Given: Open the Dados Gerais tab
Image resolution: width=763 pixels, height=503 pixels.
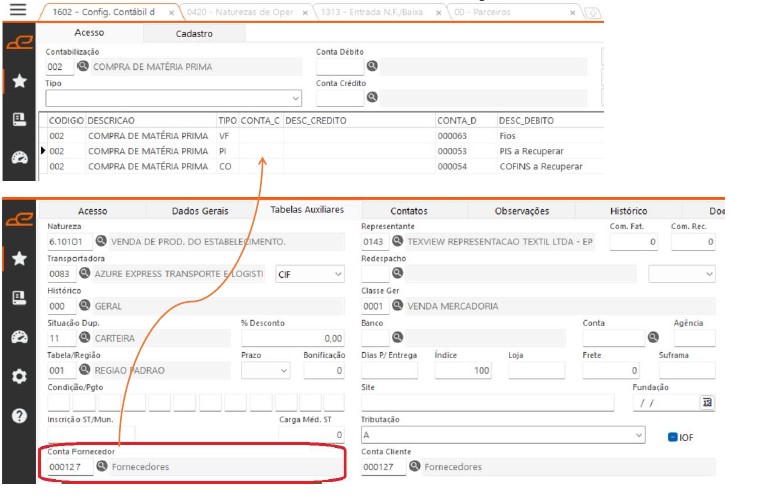Looking at the screenshot, I should pyautogui.click(x=200, y=211).
